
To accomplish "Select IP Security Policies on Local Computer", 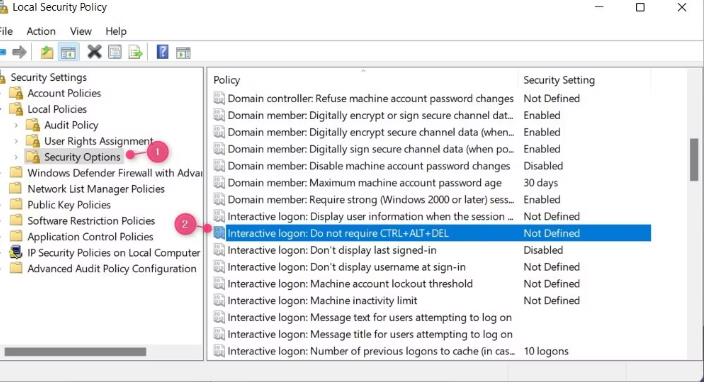I will pyautogui.click(x=113, y=253).
